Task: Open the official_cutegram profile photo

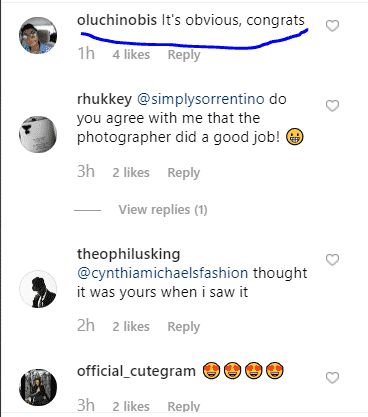Action: (38, 387)
